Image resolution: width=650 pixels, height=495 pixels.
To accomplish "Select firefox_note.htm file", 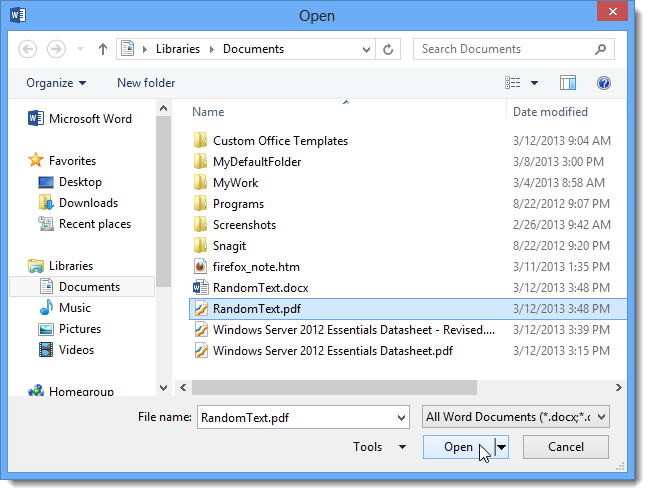I will pyautogui.click(x=256, y=267).
